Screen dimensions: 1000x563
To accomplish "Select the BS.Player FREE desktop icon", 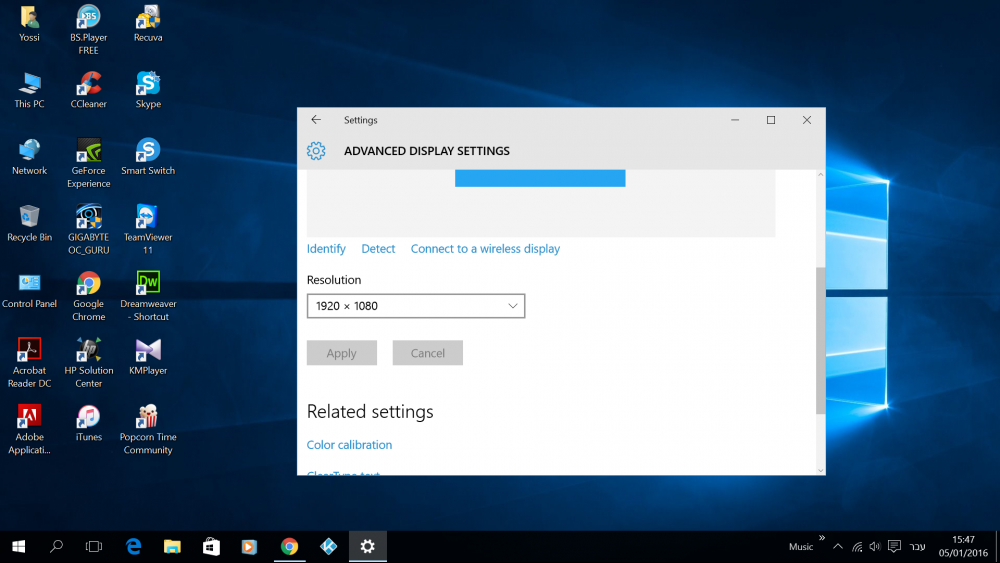I will (89, 30).
